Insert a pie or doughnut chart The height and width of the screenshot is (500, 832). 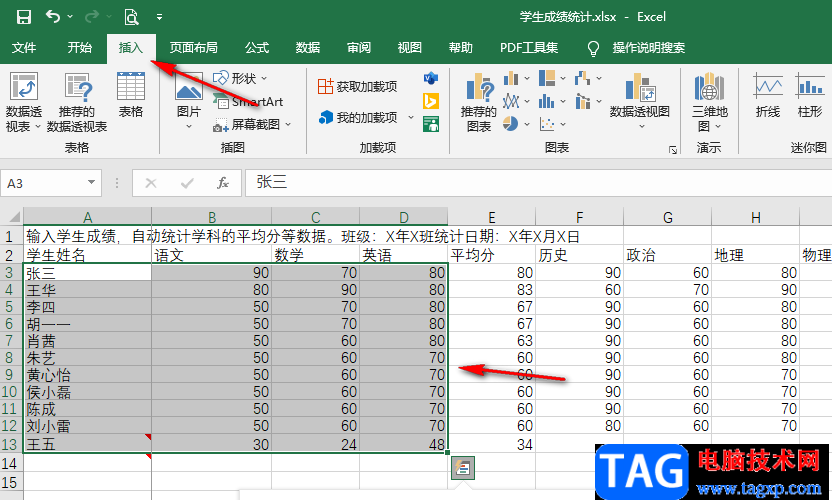click(x=510, y=124)
